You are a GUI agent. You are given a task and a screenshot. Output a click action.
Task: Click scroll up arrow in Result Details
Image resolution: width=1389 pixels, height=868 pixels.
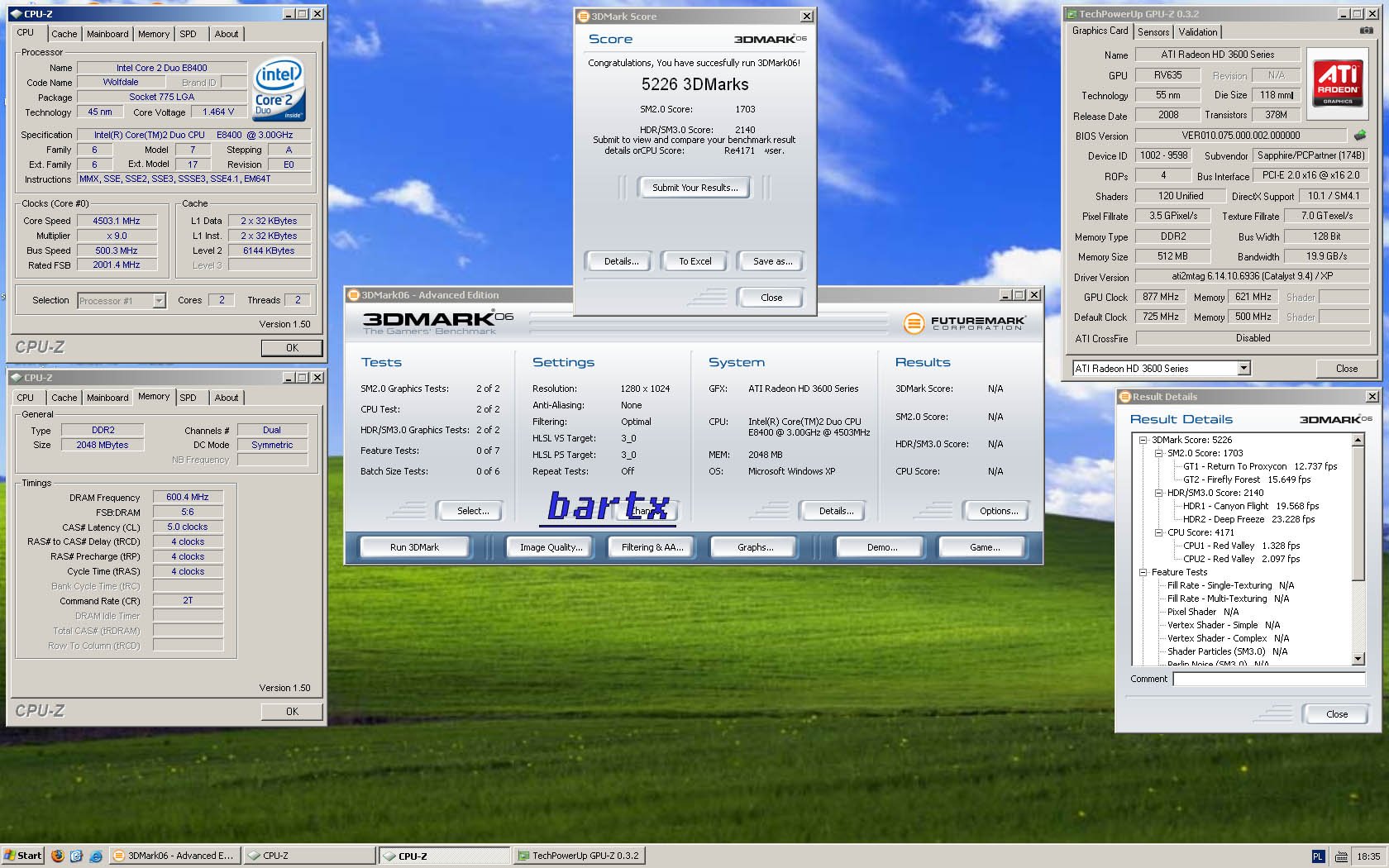click(x=1358, y=441)
